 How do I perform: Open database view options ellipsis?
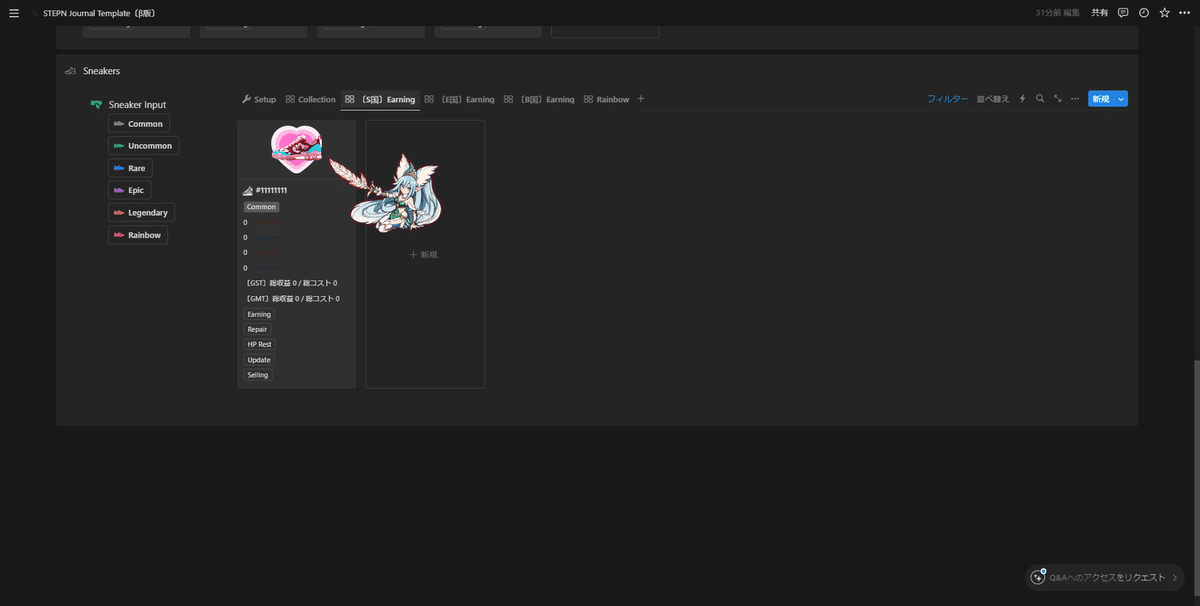click(x=1075, y=99)
